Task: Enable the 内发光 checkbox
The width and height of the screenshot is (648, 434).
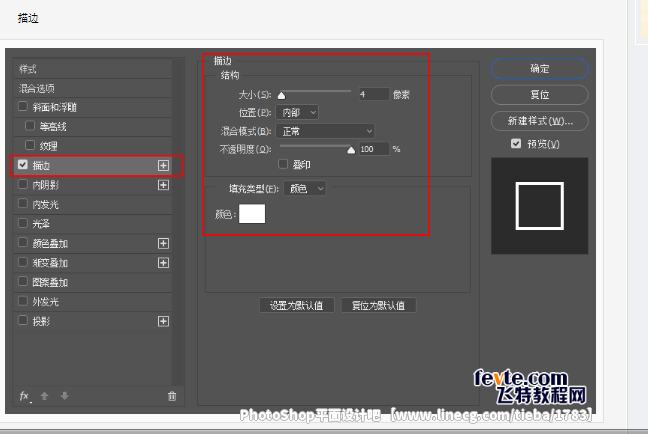Action: point(23,204)
